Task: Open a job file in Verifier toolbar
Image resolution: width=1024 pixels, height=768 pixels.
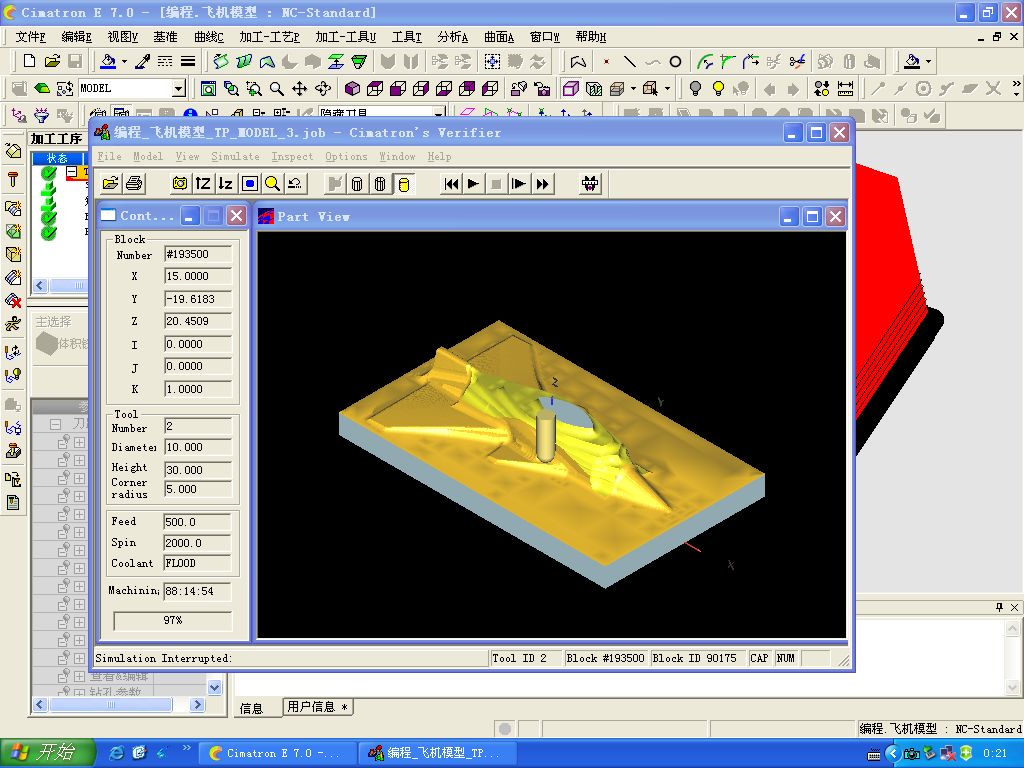Action: click(111, 184)
